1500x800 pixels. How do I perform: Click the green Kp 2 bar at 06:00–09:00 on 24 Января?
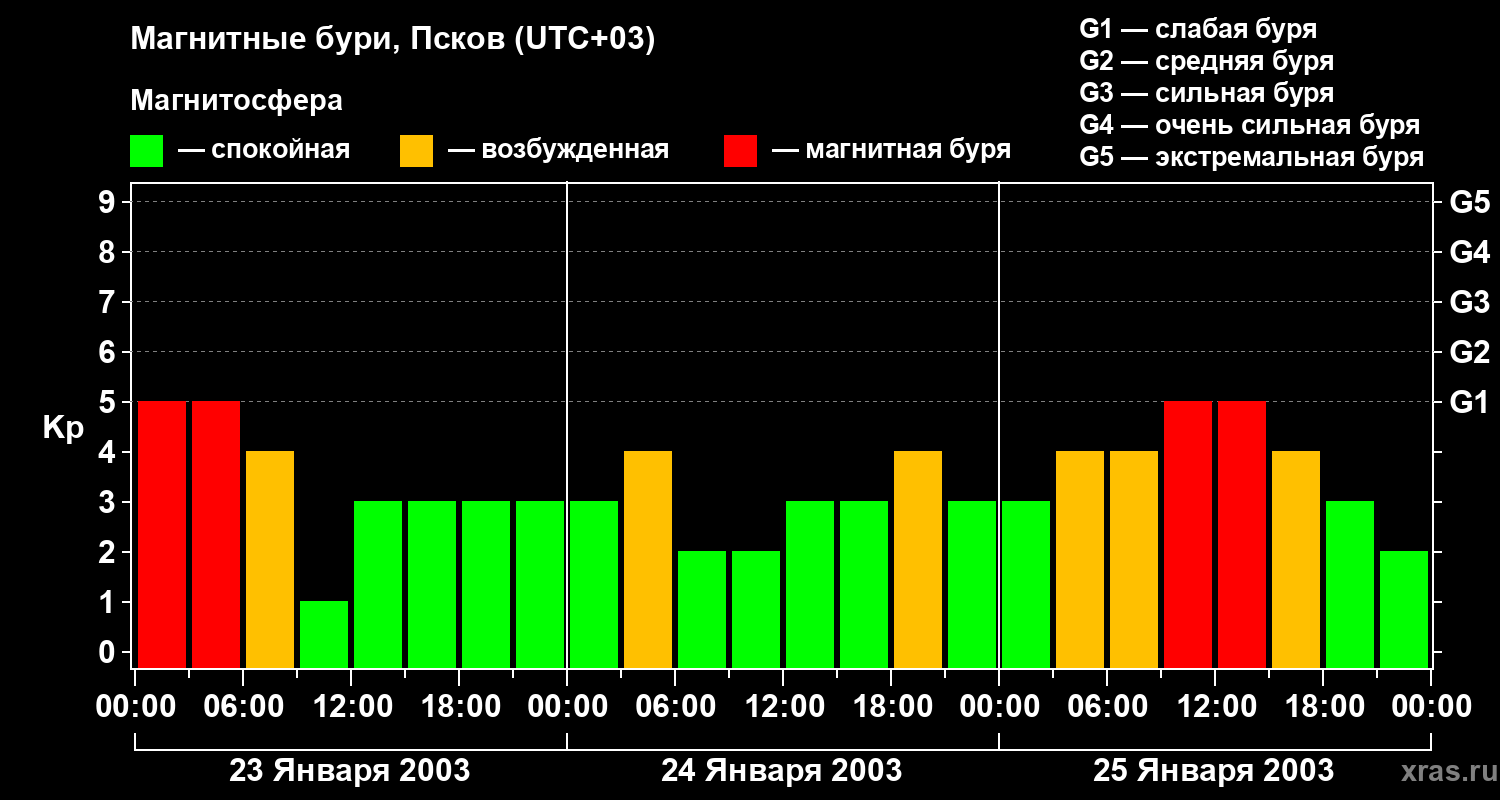pos(702,609)
